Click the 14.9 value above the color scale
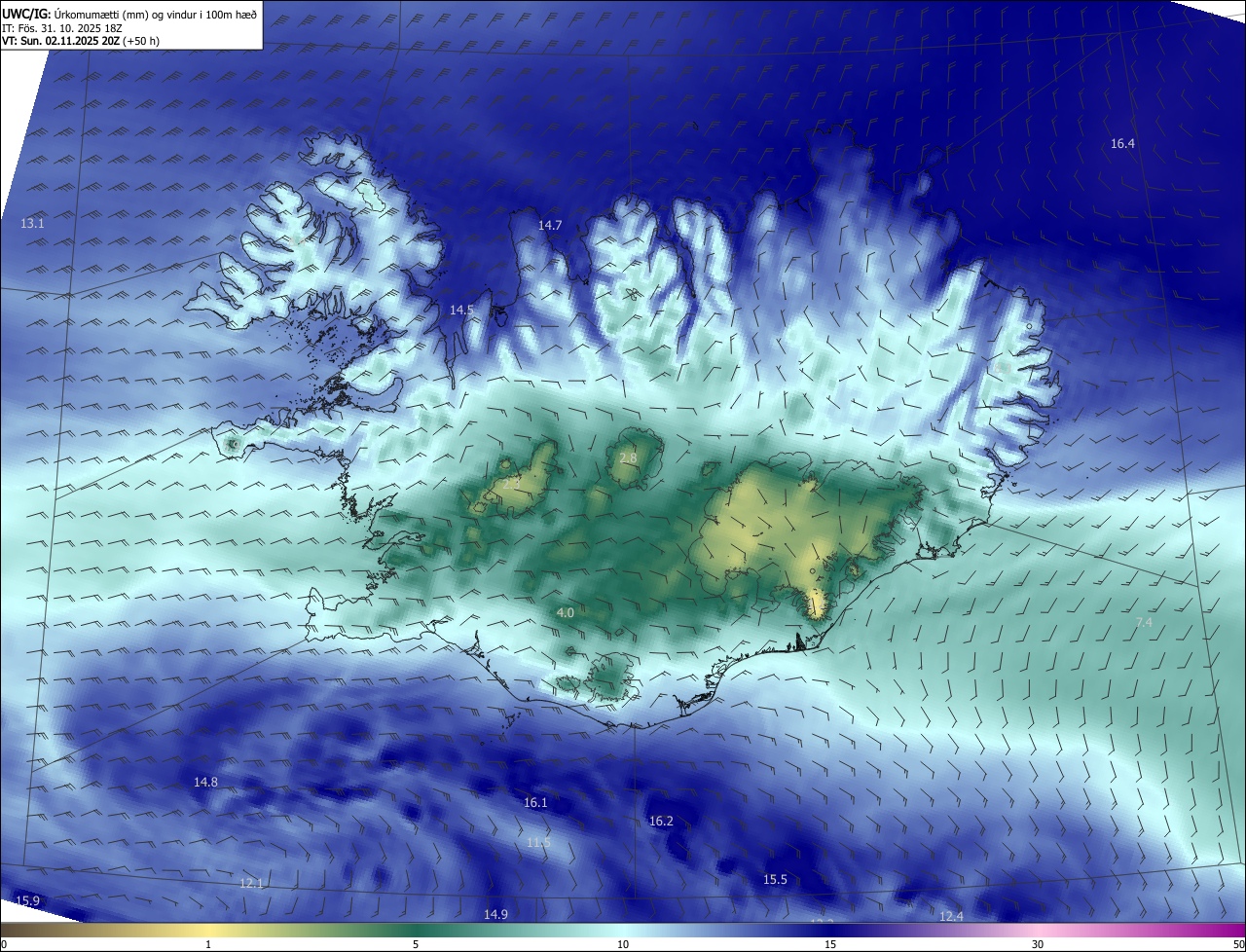 pyautogui.click(x=495, y=915)
